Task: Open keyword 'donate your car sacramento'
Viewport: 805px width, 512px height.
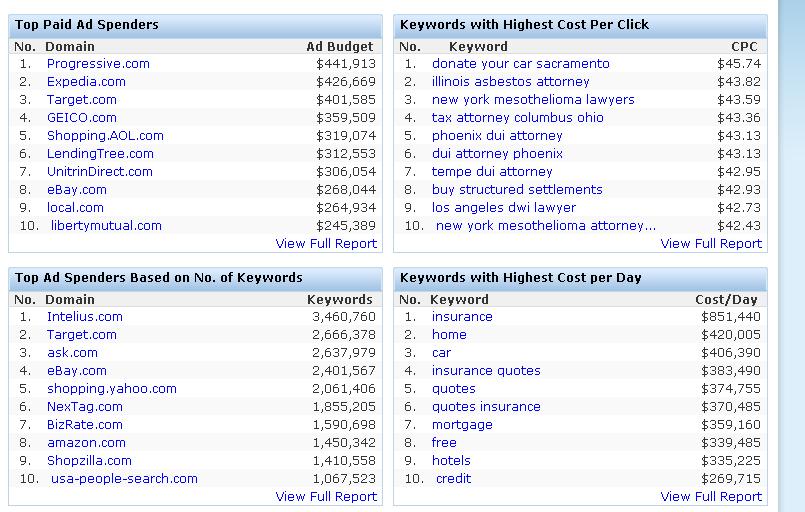Action: click(x=521, y=64)
